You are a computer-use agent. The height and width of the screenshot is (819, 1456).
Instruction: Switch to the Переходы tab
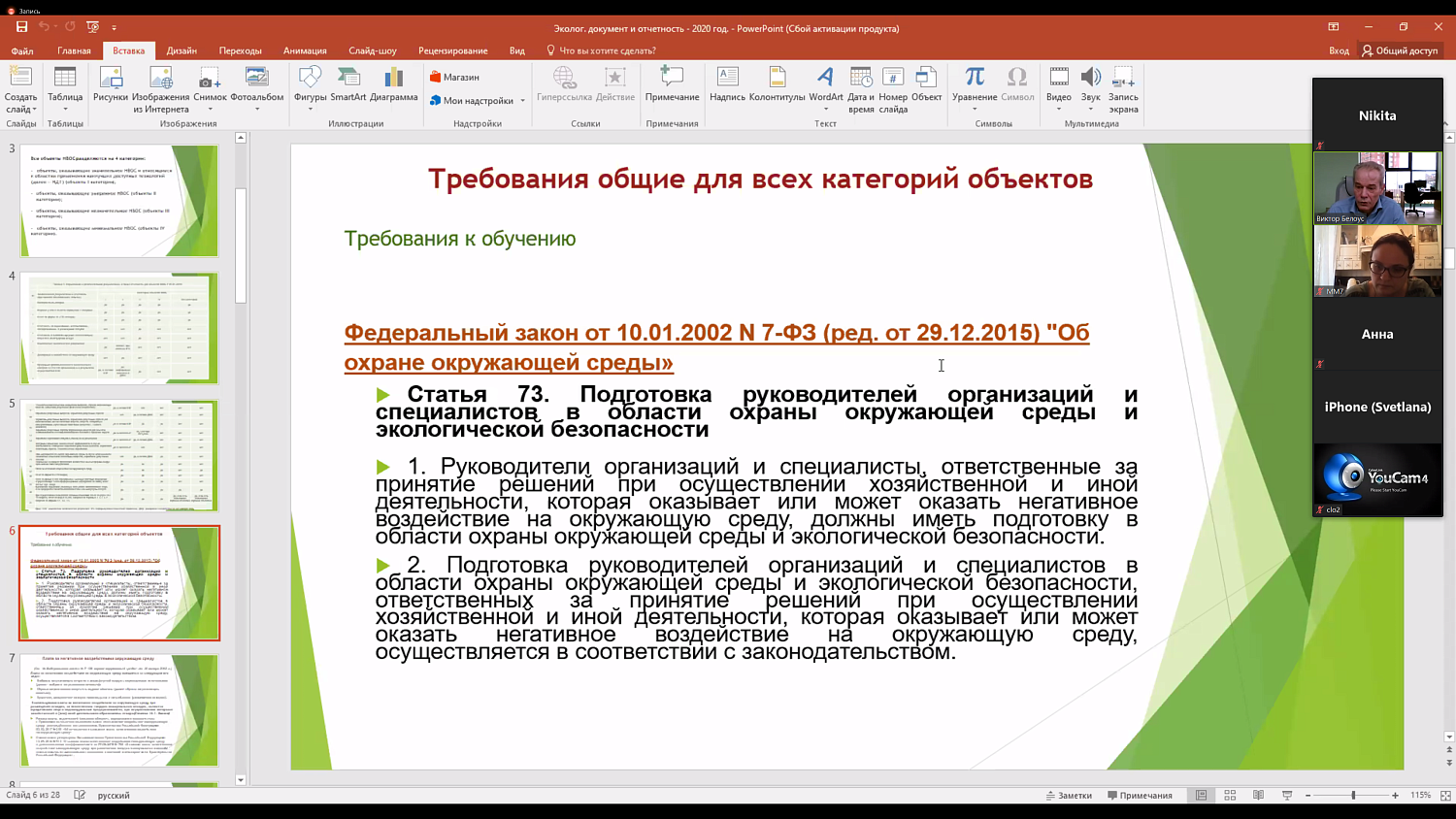point(240,50)
